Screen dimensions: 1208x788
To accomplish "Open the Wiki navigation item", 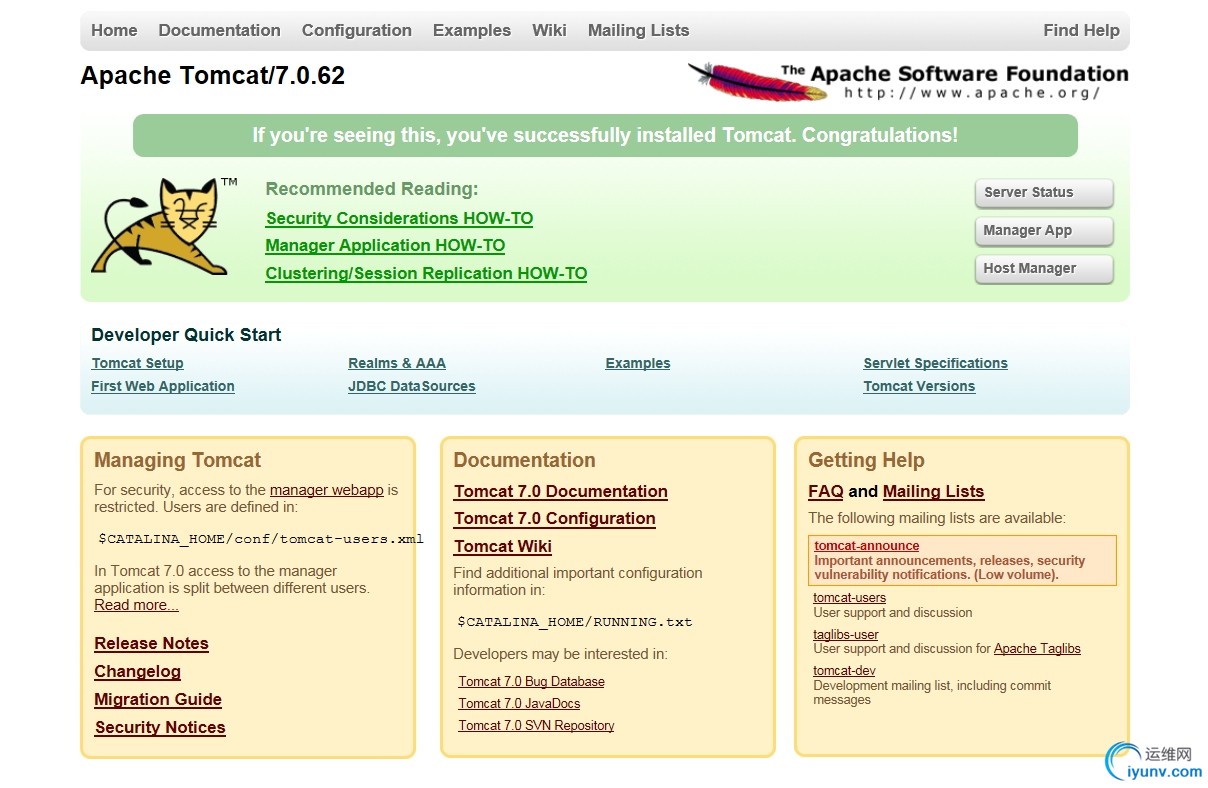I will (x=549, y=30).
